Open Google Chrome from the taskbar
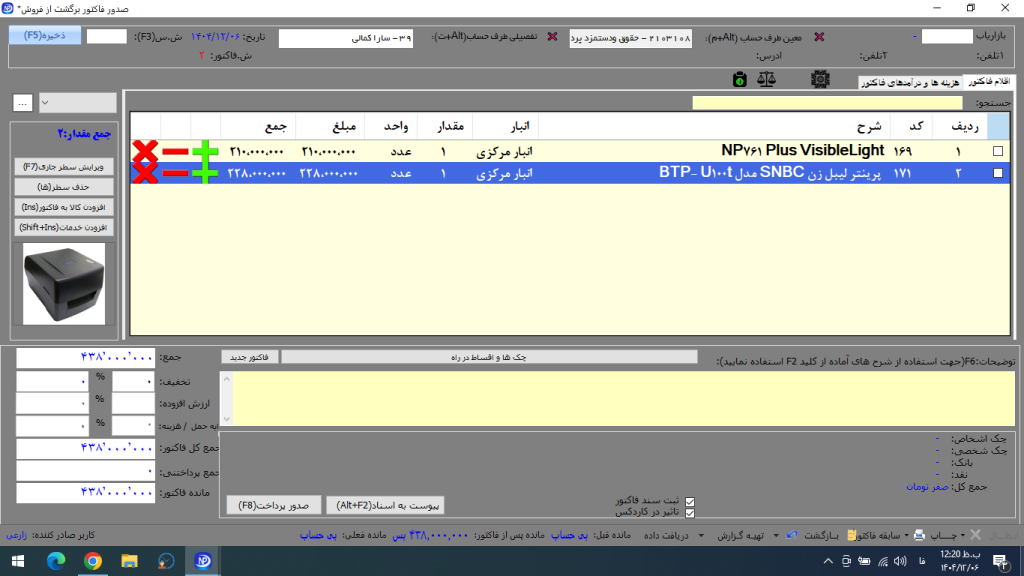This screenshot has width=1024, height=576. point(92,560)
